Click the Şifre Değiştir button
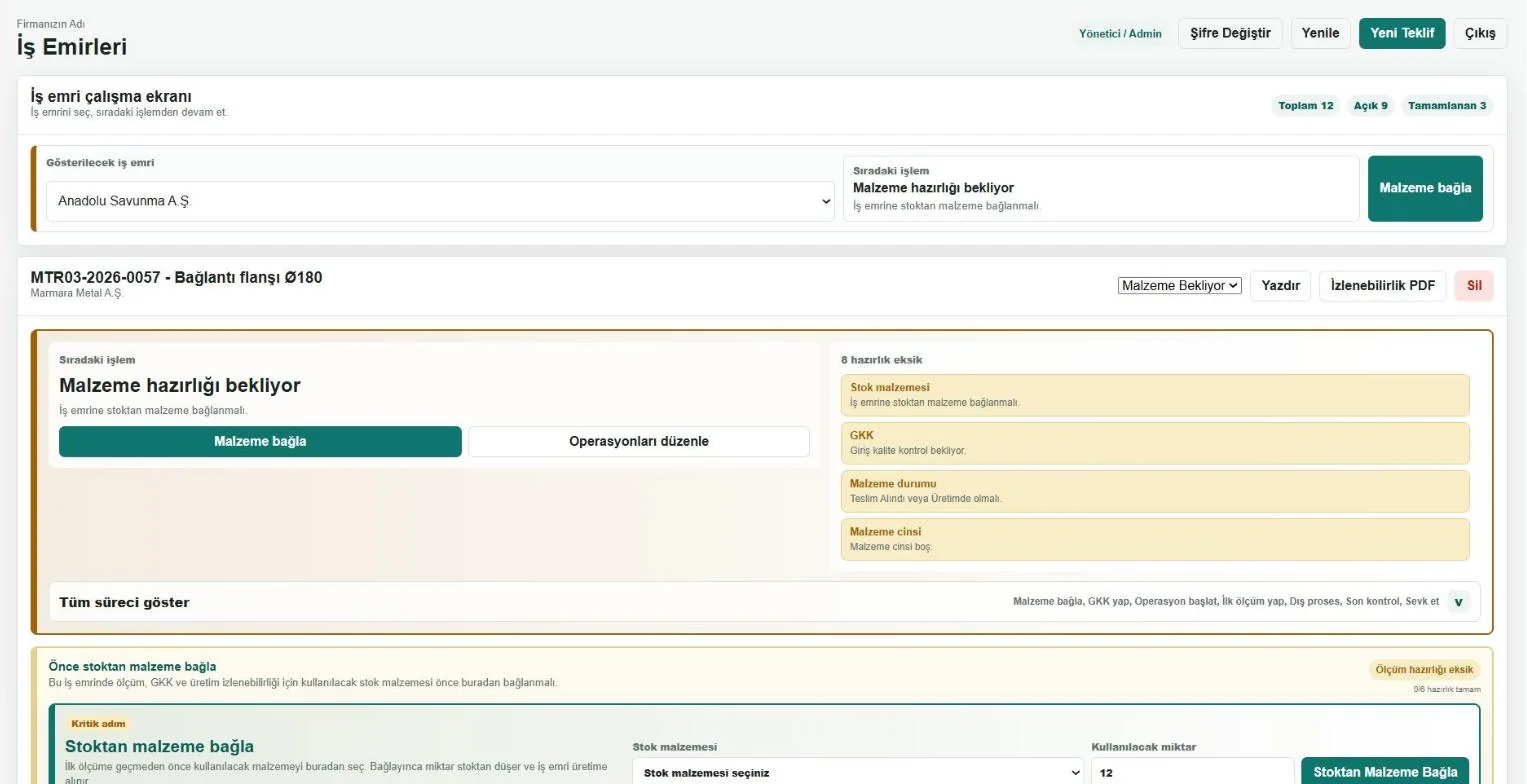 point(1230,33)
